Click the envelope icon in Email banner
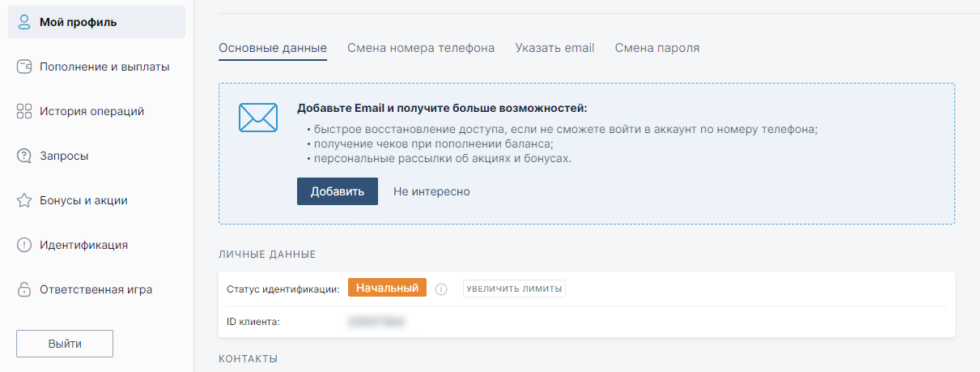 tap(258, 117)
